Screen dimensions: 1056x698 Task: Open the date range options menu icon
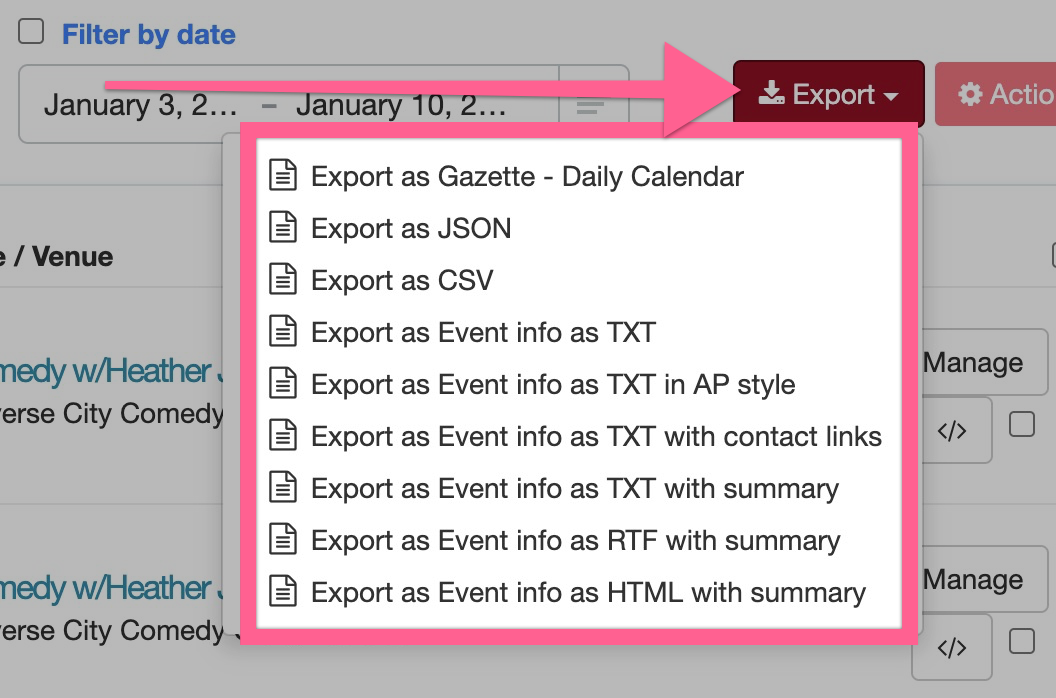coord(591,106)
